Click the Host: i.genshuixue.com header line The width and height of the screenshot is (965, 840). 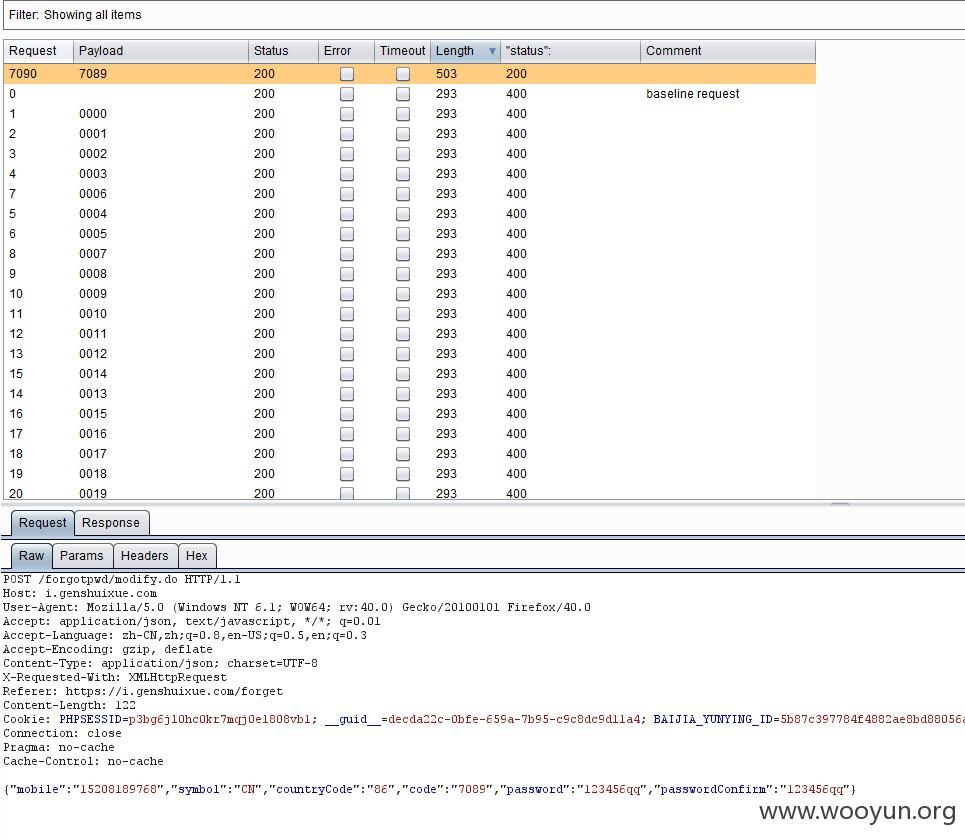(x=80, y=593)
